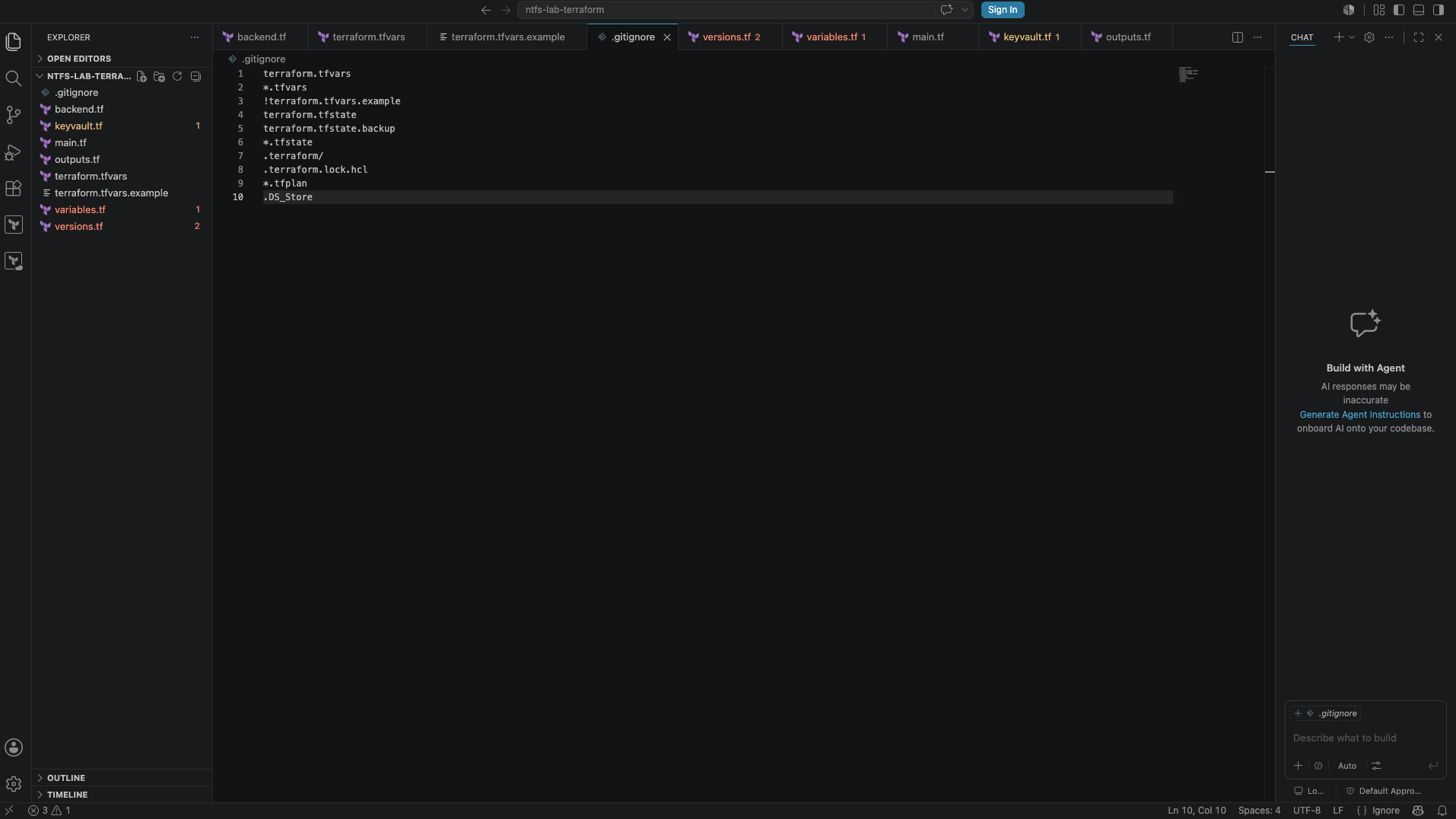Open the Manage gear in activity bar
Viewport: 1456px width, 819px height.
(13, 784)
